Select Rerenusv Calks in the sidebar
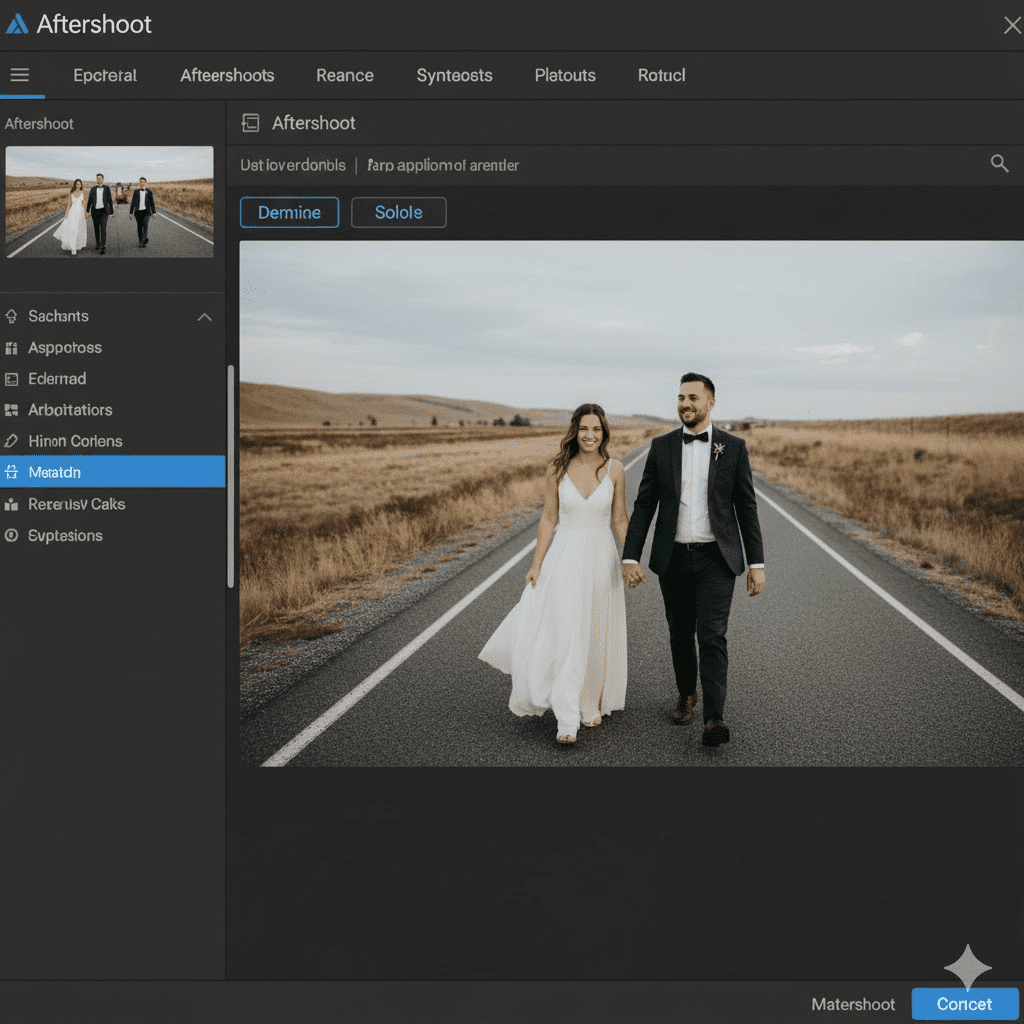 click(x=12, y=504)
